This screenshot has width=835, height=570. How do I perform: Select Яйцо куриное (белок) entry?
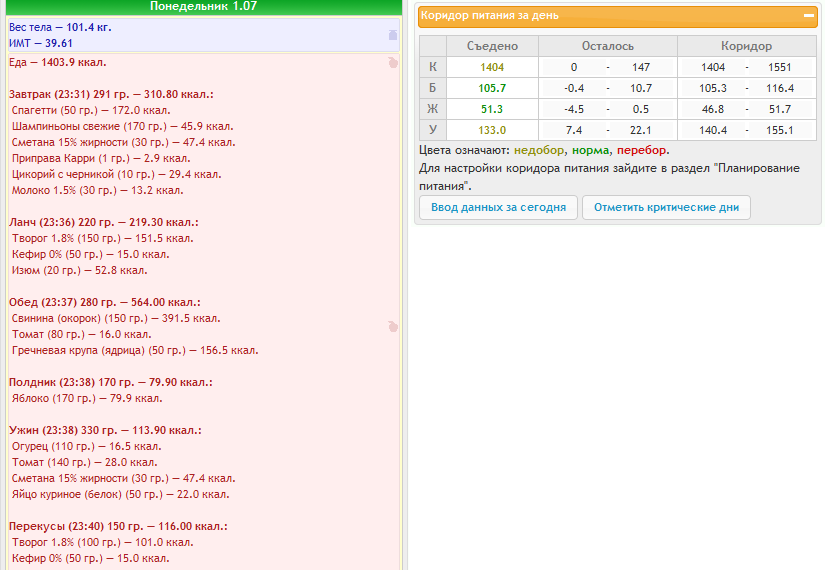121,494
